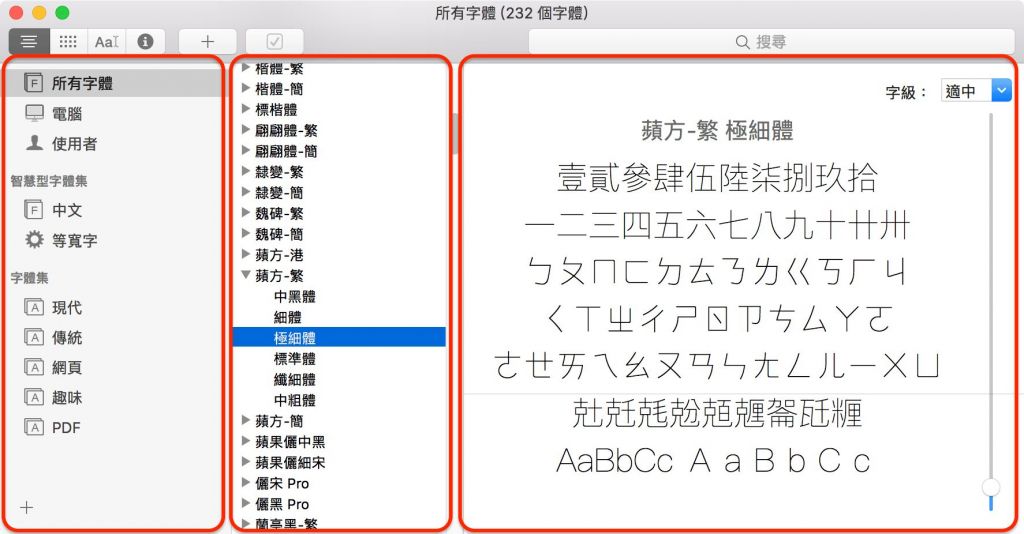Select the highlighted 極細體 typeface

tap(340, 338)
